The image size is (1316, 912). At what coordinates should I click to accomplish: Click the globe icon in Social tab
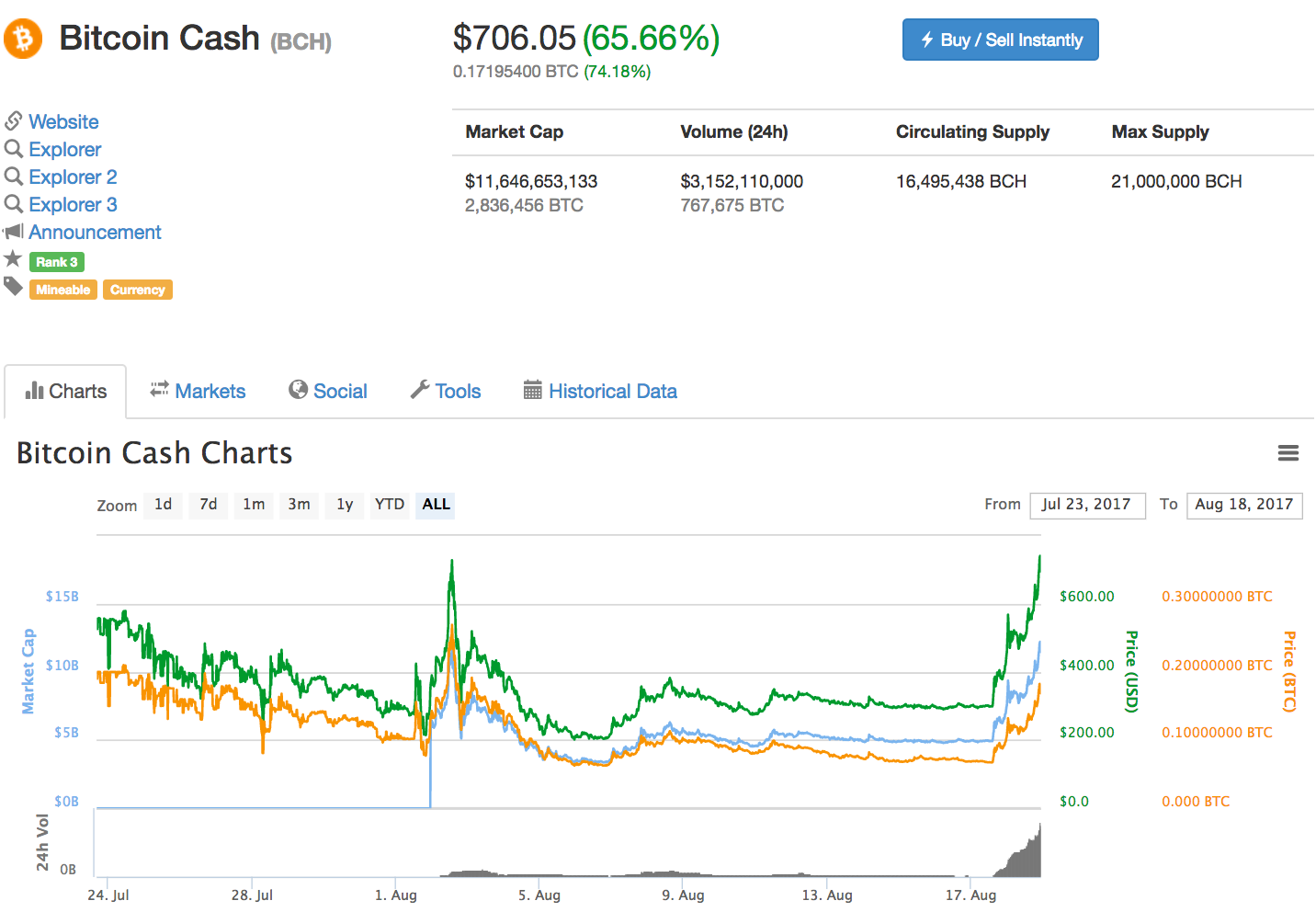[298, 390]
